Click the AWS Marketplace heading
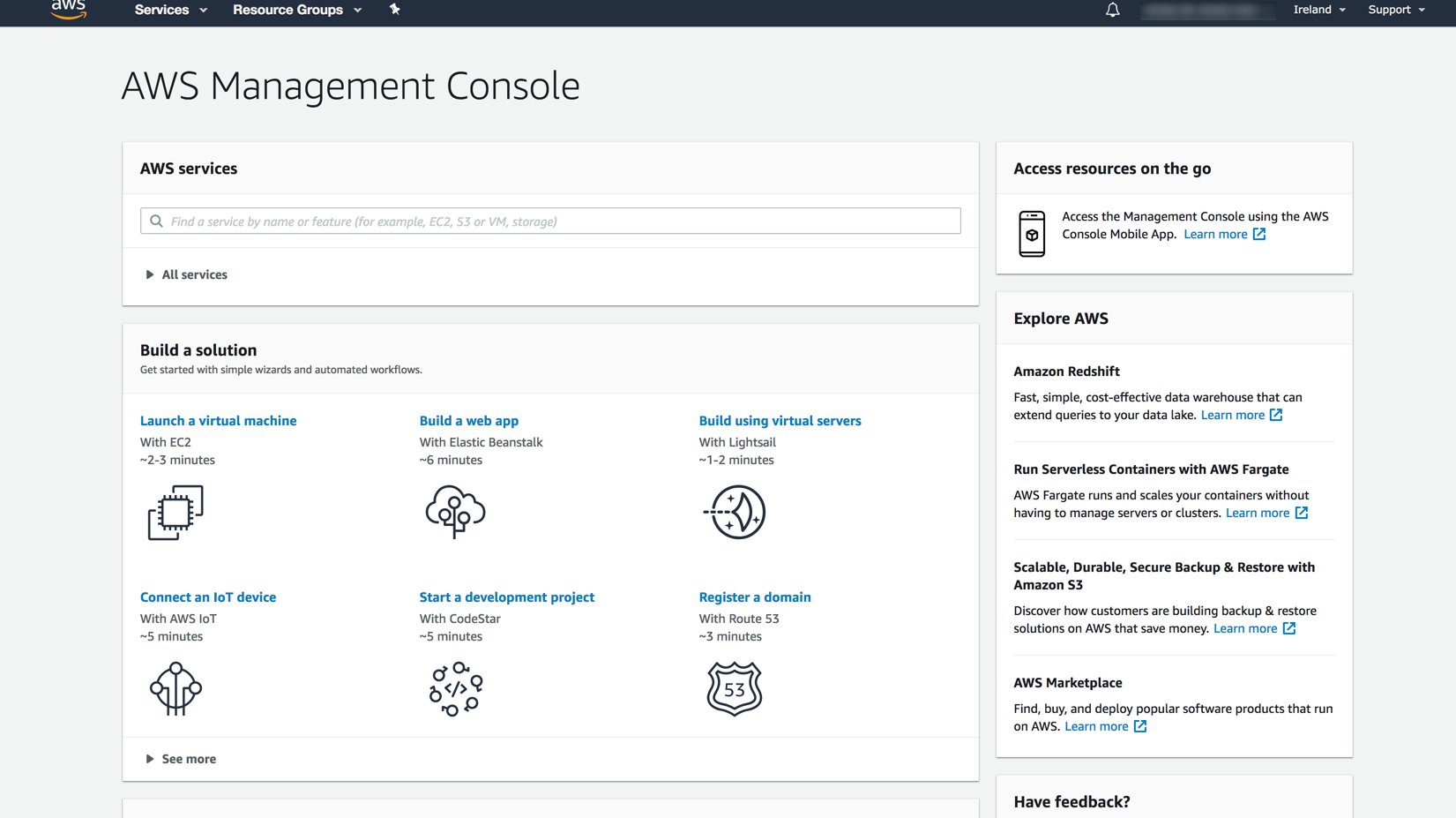 click(1068, 683)
